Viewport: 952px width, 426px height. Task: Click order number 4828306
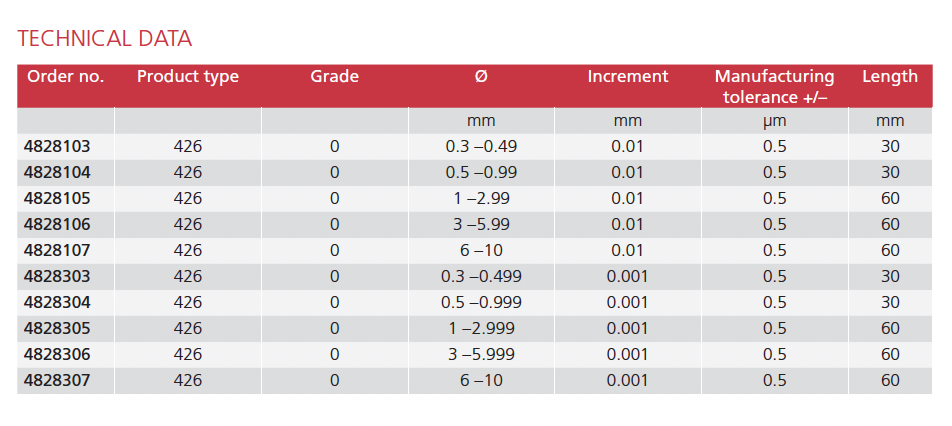point(64,354)
